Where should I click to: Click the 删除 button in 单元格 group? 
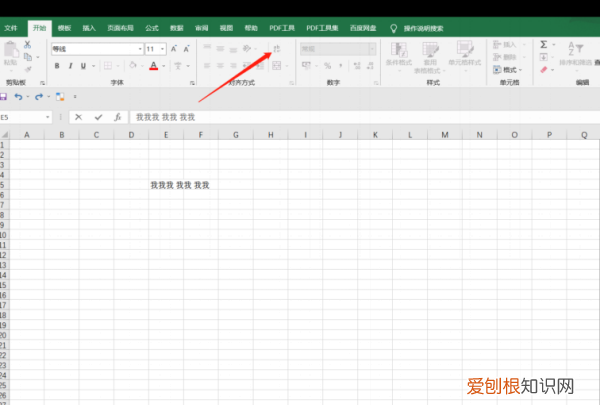point(507,57)
